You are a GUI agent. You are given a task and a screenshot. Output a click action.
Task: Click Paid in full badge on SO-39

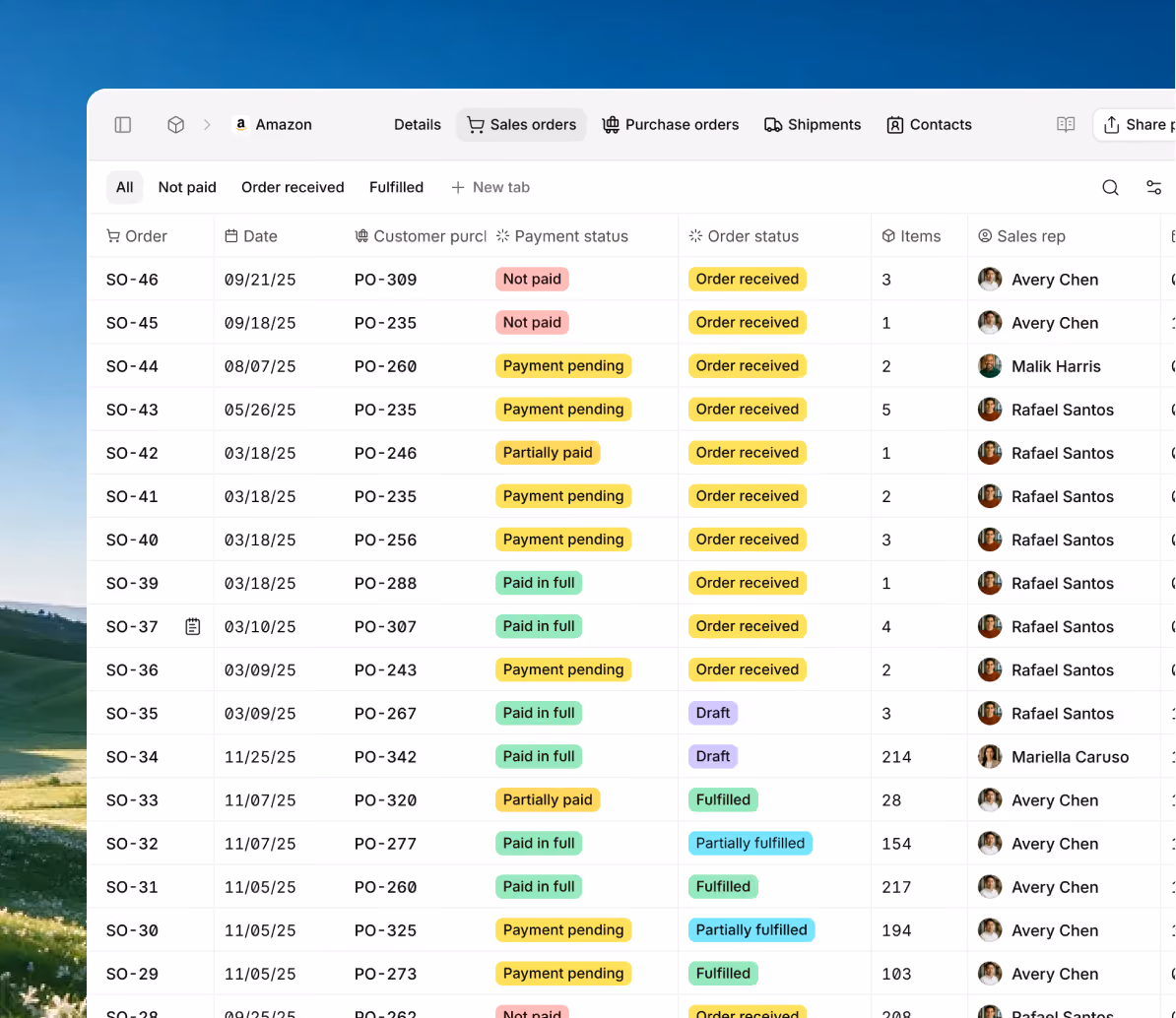point(539,583)
